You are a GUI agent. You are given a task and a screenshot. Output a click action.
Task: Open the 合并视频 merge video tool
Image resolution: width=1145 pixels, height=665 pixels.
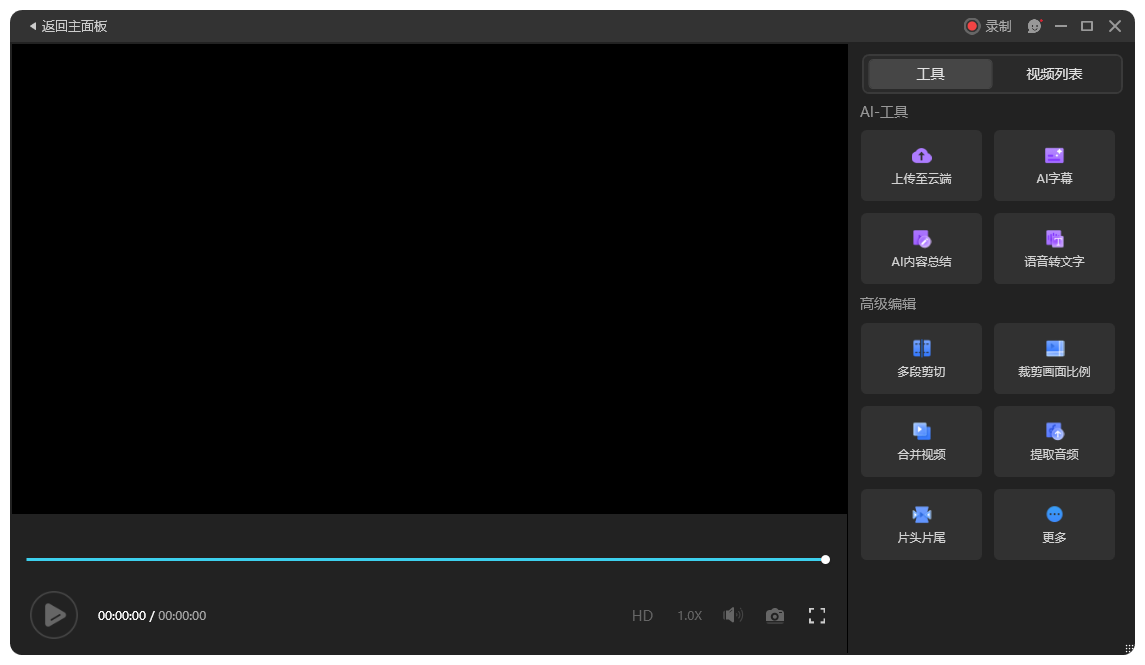point(921,442)
